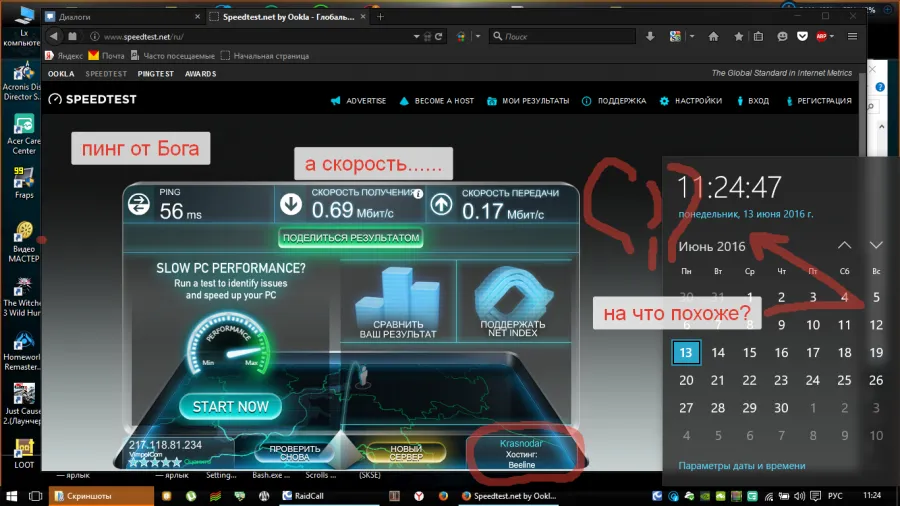900x506 pixels.
Task: Open Acer Care Center desktop icon
Action: pos(23,134)
